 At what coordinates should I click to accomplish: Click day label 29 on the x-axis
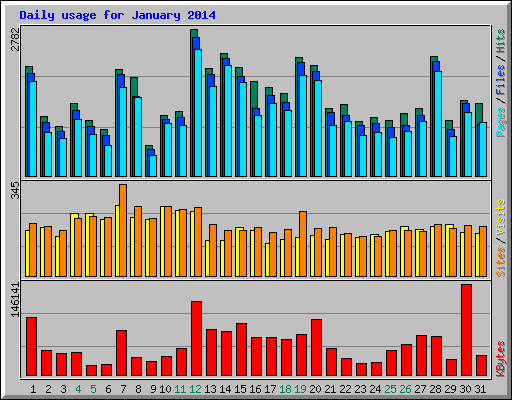tap(450, 389)
